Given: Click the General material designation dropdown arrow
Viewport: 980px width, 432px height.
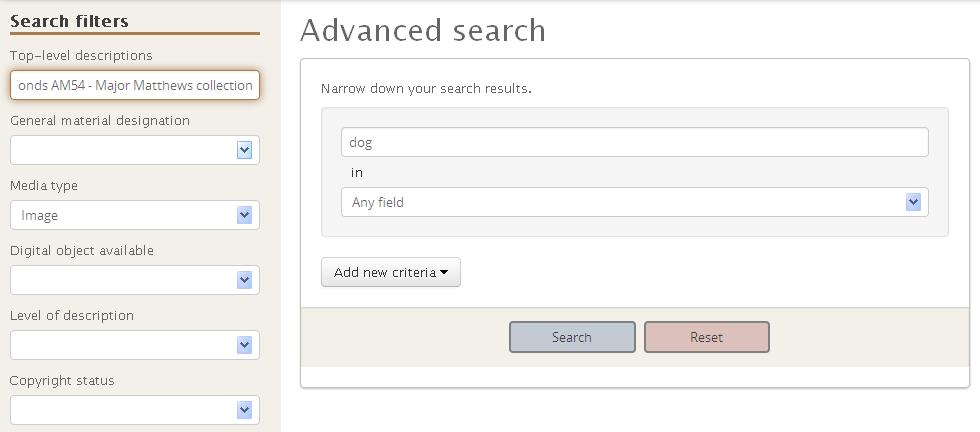Looking at the screenshot, I should pyautogui.click(x=244, y=150).
